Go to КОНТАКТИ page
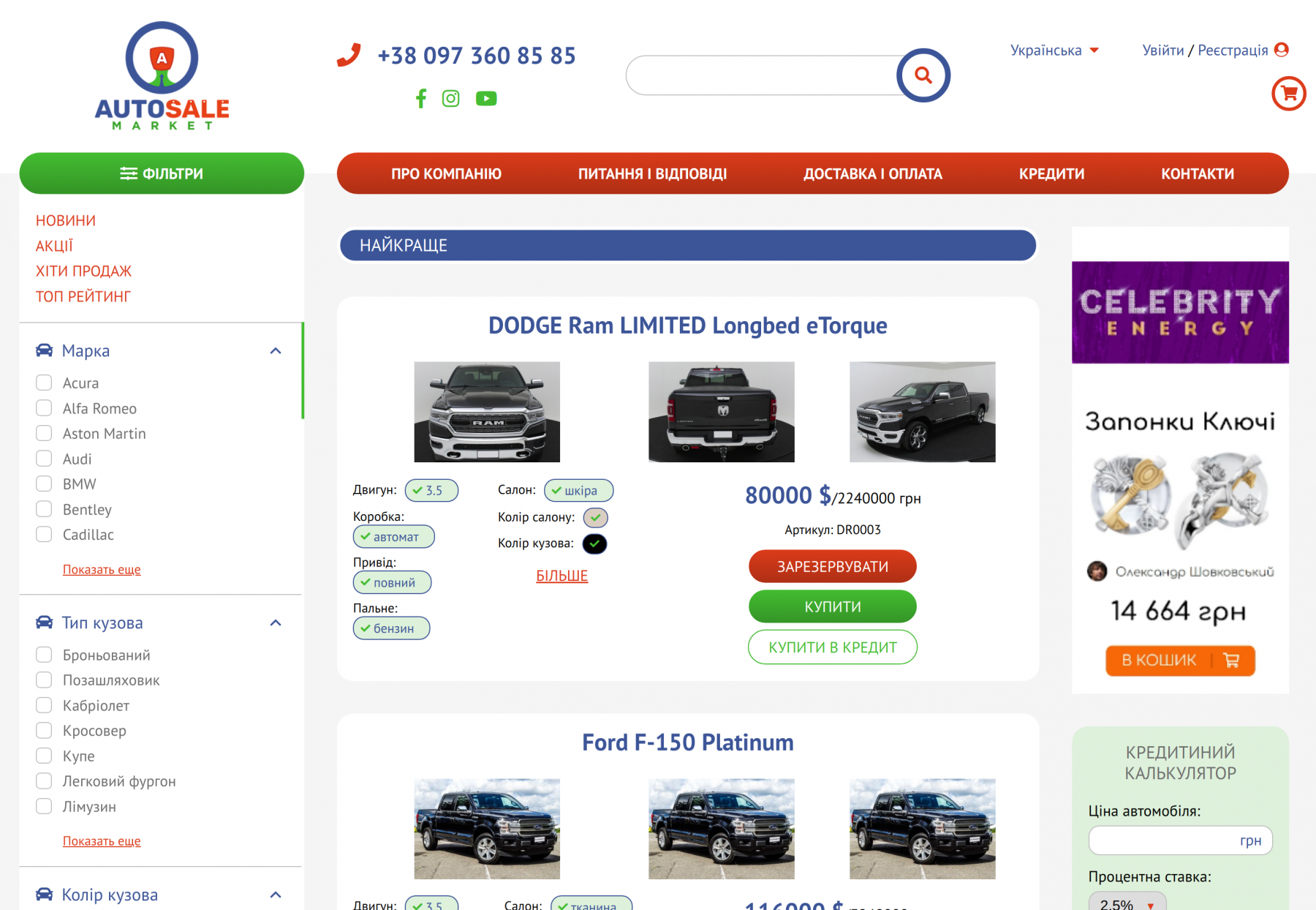The height and width of the screenshot is (910, 1316). point(1198,174)
